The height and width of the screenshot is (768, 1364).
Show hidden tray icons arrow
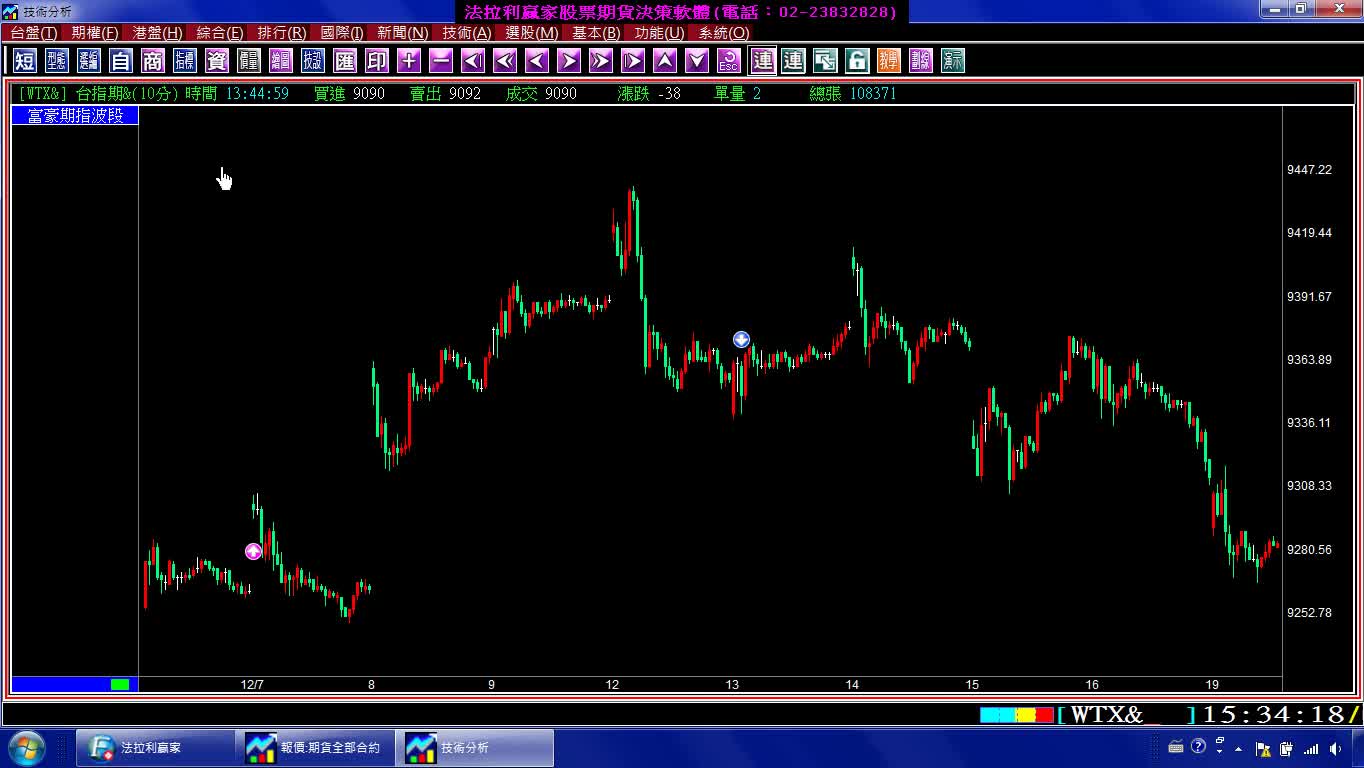click(1239, 749)
